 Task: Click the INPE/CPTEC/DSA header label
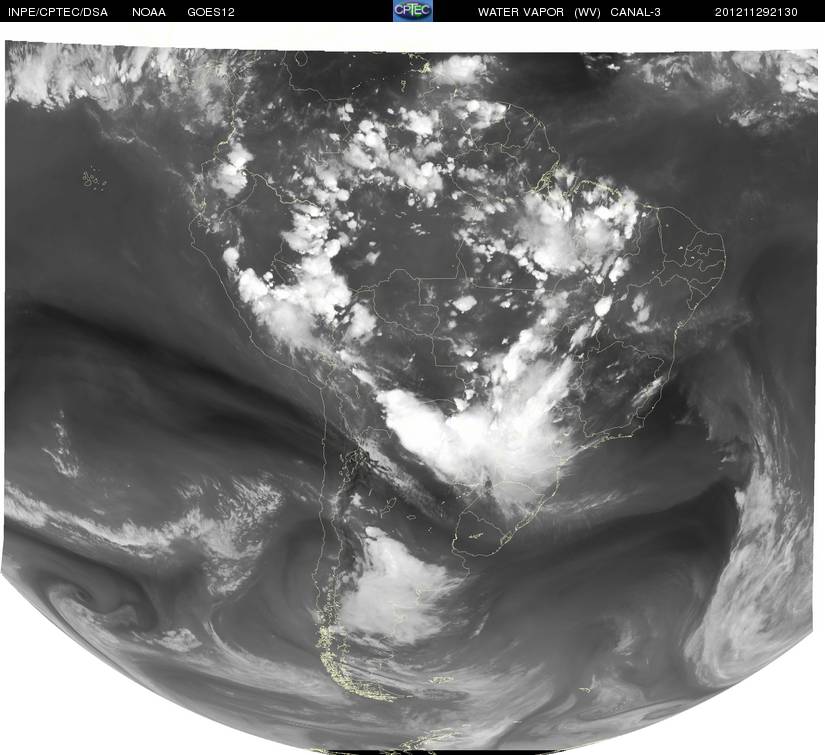pyautogui.click(x=58, y=12)
